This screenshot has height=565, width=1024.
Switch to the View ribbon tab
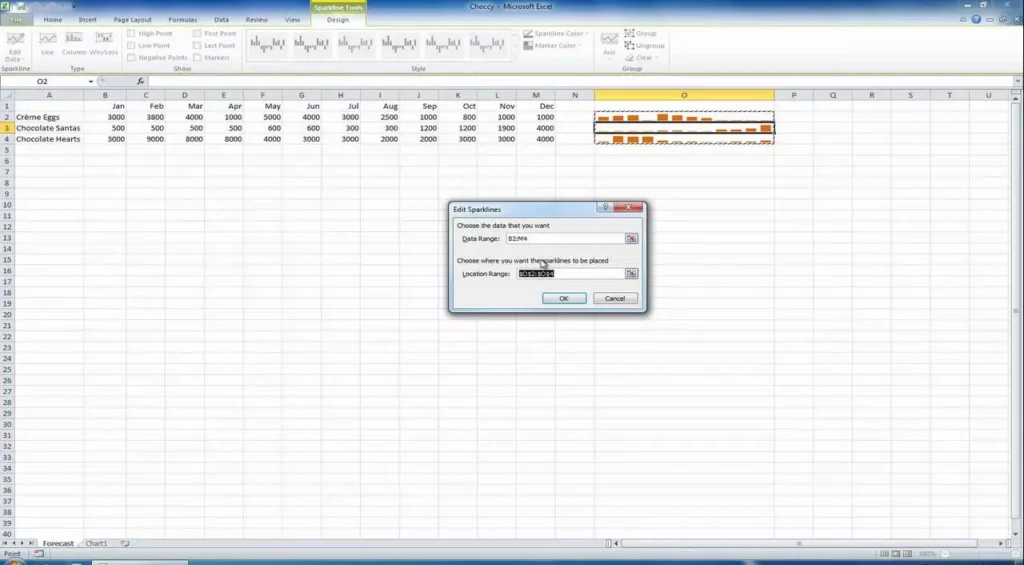coord(293,20)
